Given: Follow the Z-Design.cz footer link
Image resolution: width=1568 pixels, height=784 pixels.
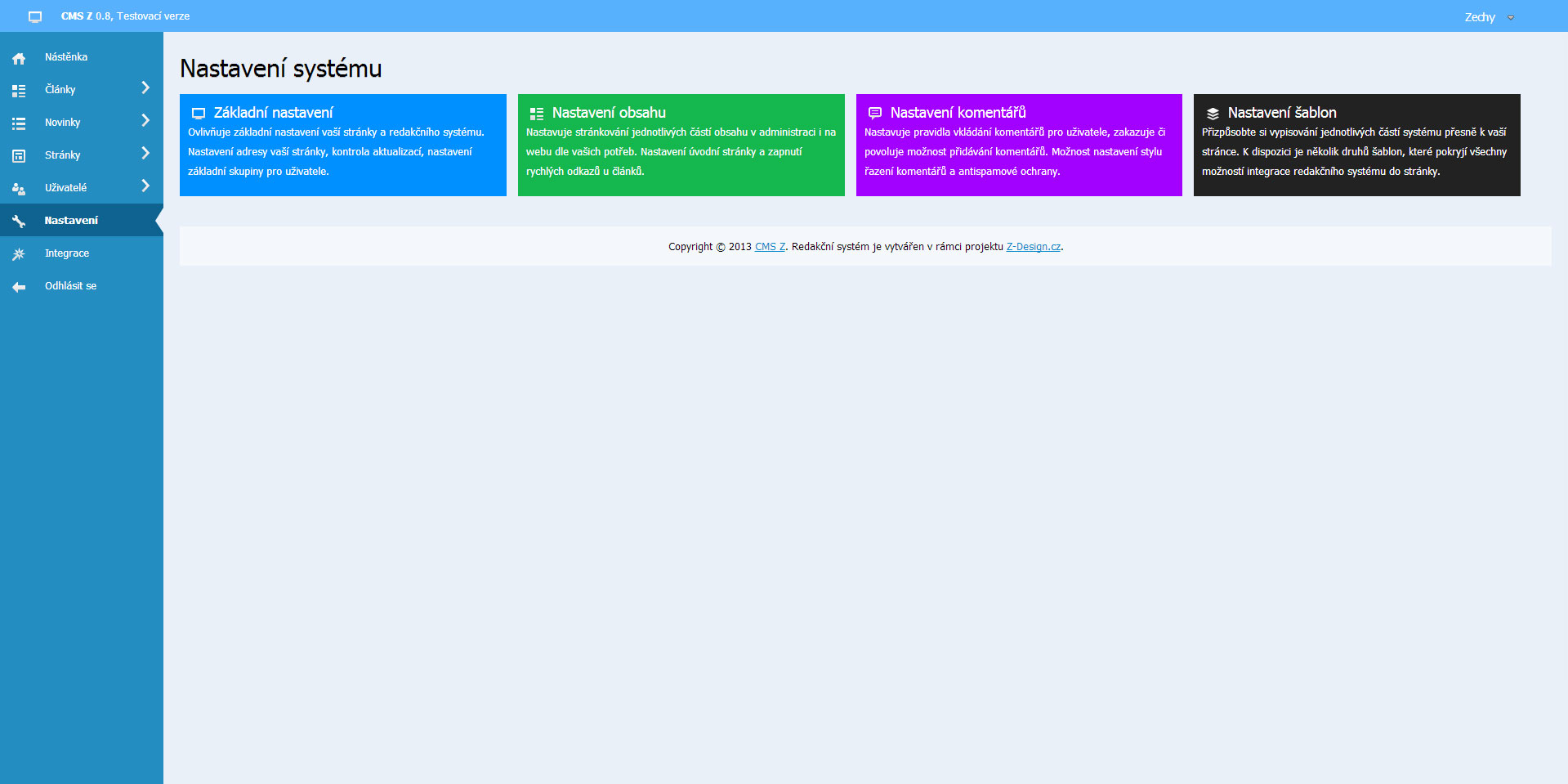Looking at the screenshot, I should click(1033, 247).
